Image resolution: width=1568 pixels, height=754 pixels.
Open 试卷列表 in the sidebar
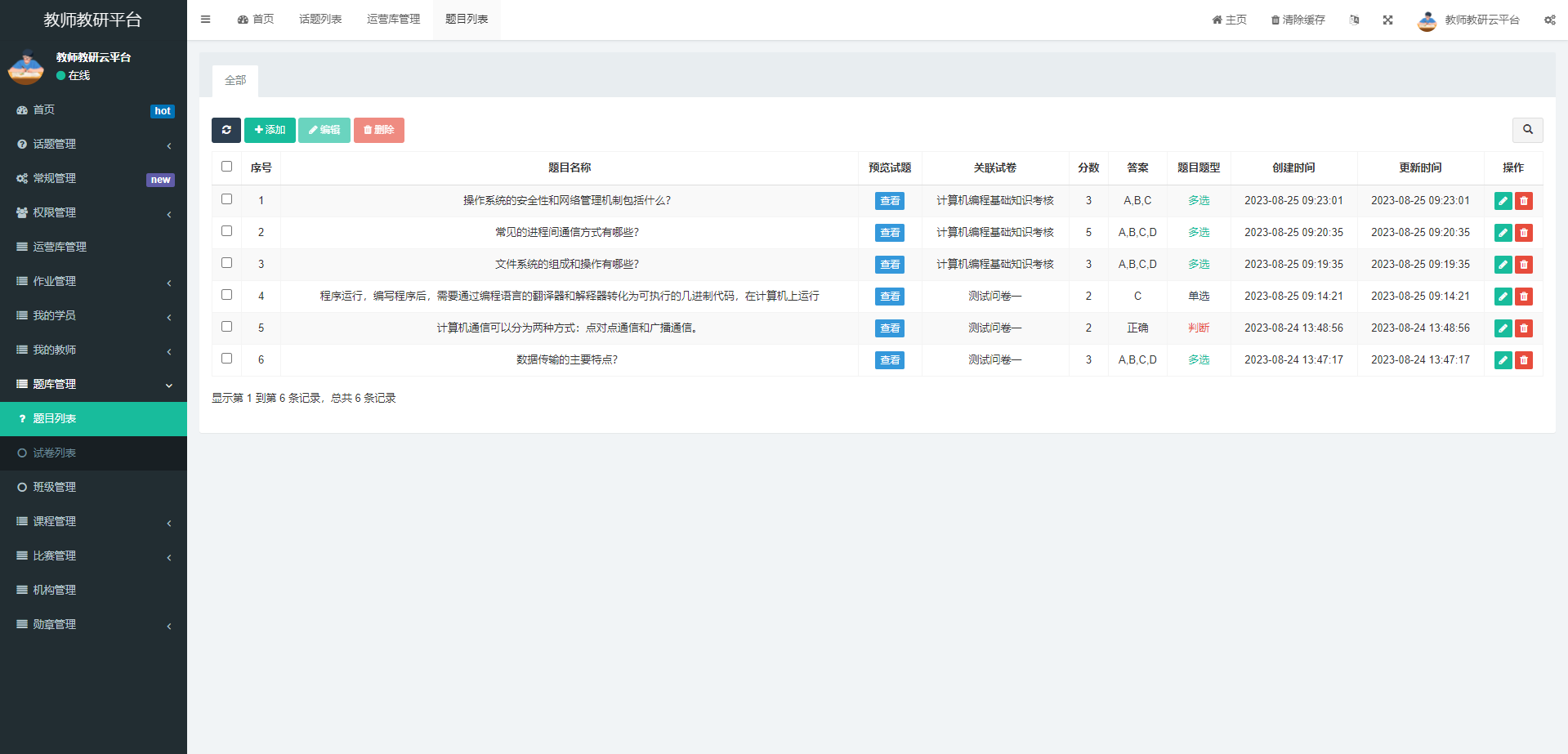pos(55,453)
